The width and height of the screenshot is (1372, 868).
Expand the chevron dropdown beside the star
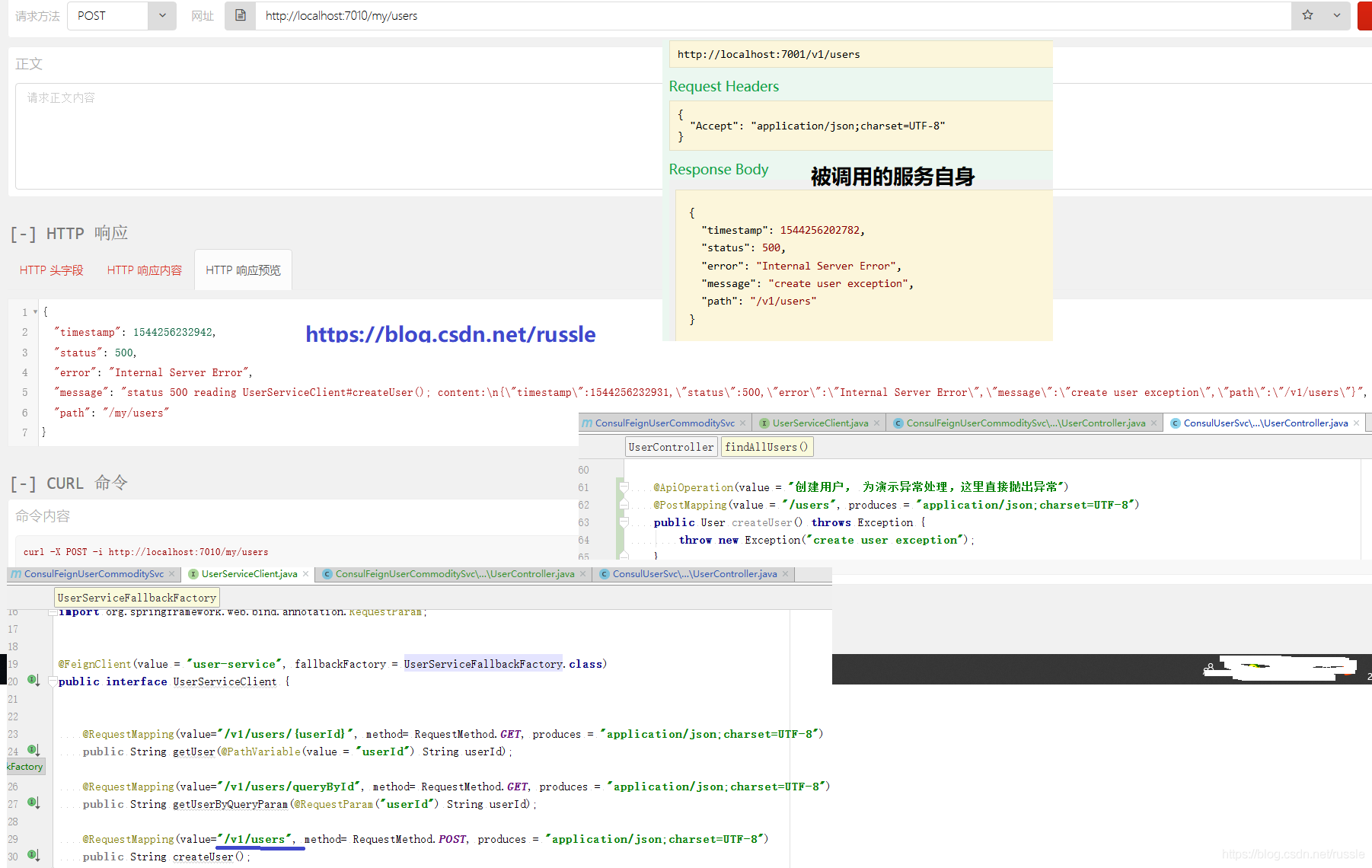[x=1336, y=15]
